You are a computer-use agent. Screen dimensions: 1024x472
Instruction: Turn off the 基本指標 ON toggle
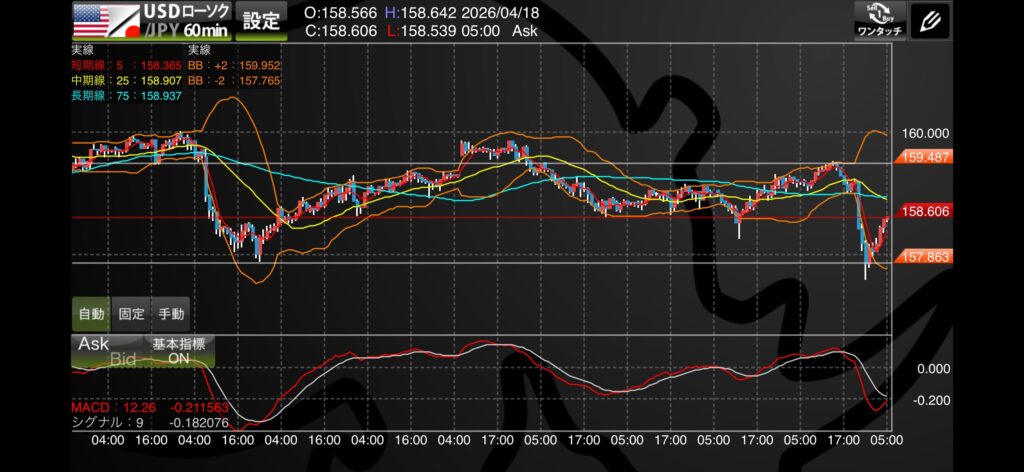tap(178, 350)
